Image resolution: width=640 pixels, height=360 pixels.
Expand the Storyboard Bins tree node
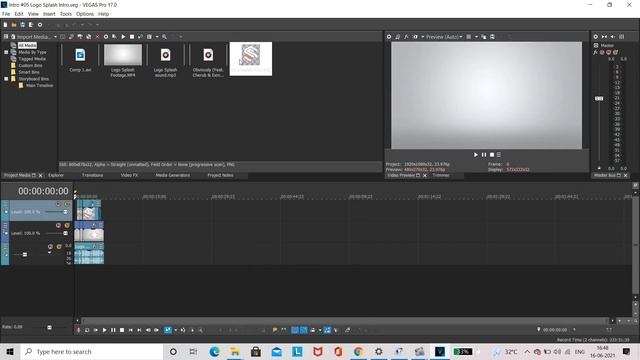click(6, 79)
